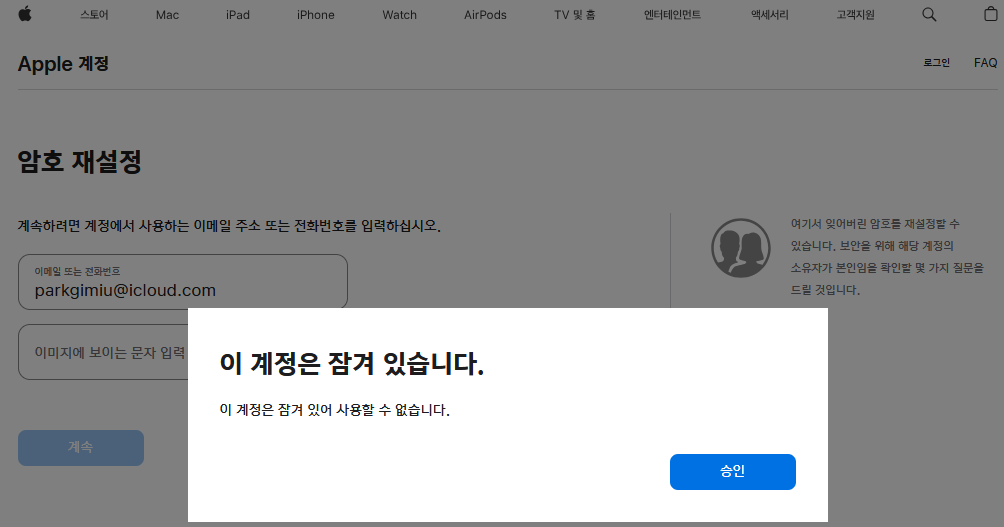
Task: Choose AirPods from the navigation bar
Action: click(485, 15)
